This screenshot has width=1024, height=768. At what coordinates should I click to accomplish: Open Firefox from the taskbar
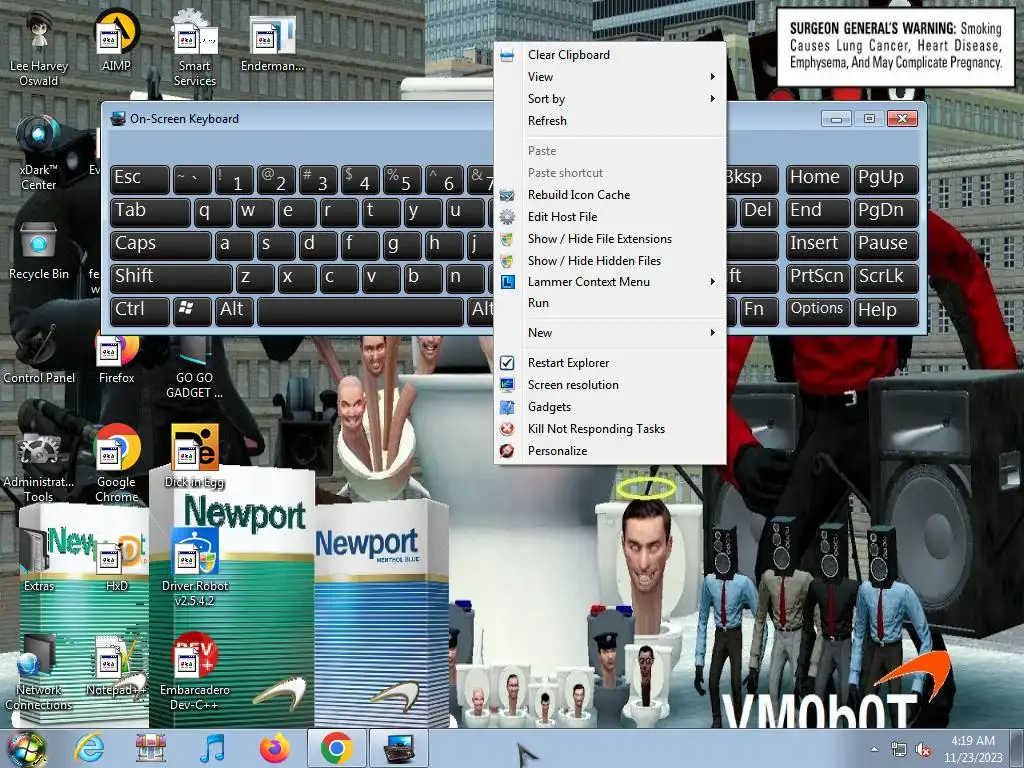[274, 749]
